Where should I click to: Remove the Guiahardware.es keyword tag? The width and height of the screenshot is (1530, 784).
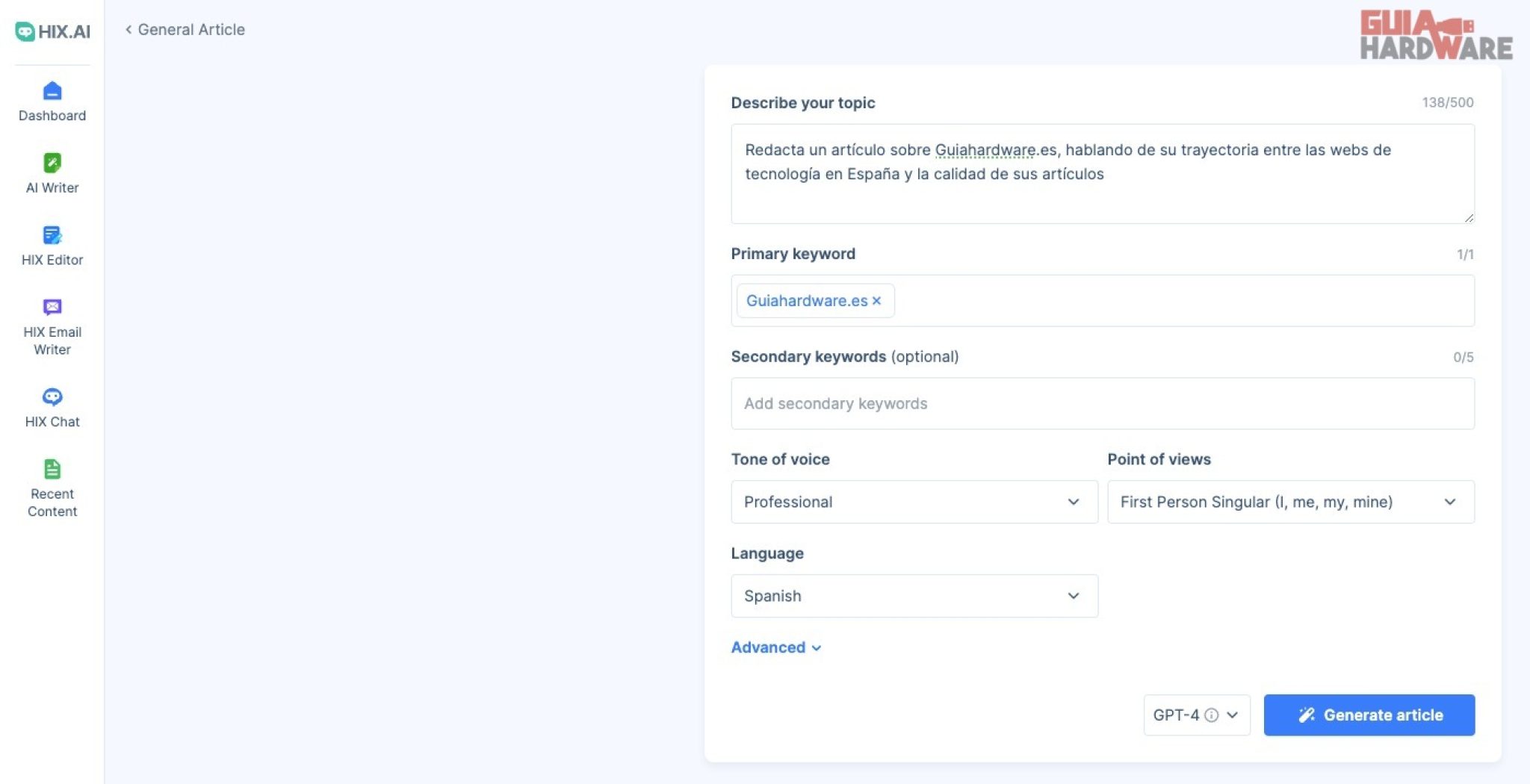(x=877, y=301)
